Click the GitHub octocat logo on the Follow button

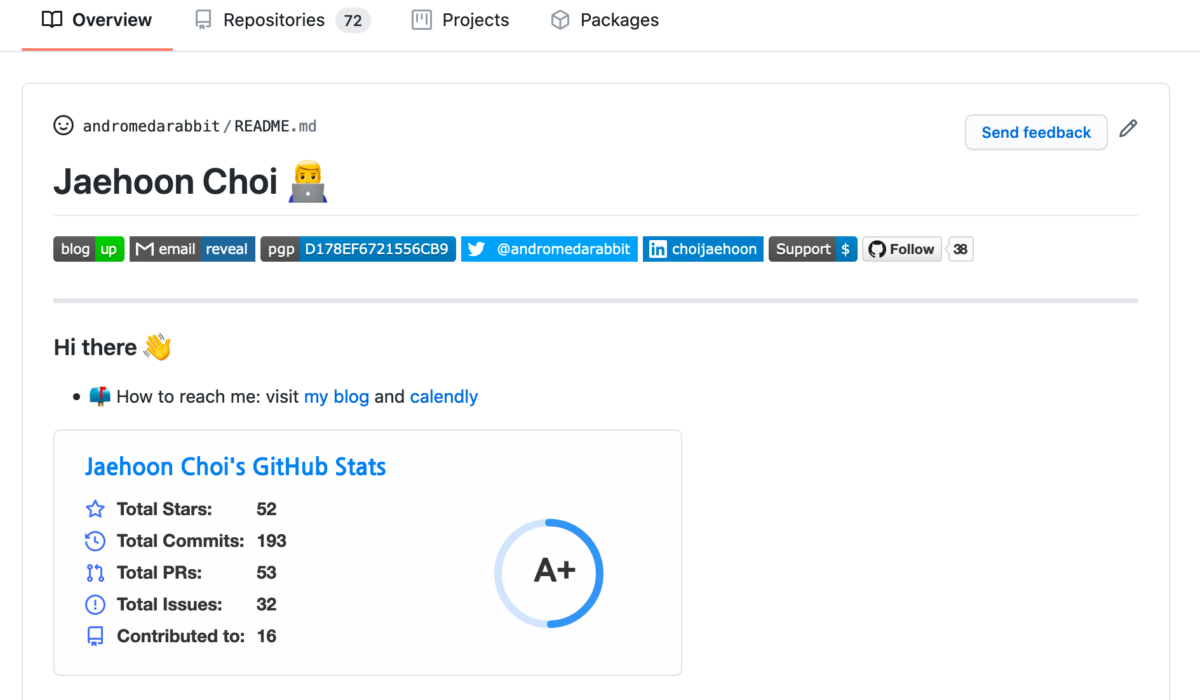coord(877,249)
